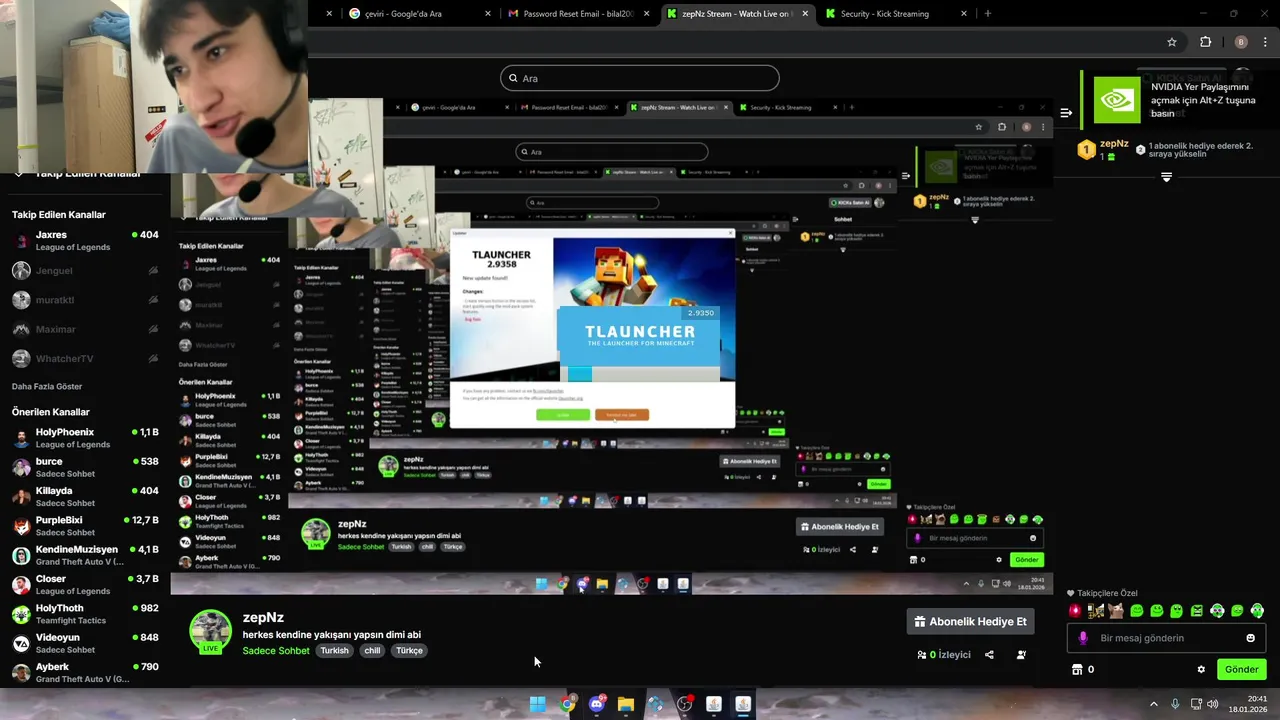Open Videoyun recommended channel
Image resolution: width=1280 pixels, height=720 pixels.
pos(85,643)
